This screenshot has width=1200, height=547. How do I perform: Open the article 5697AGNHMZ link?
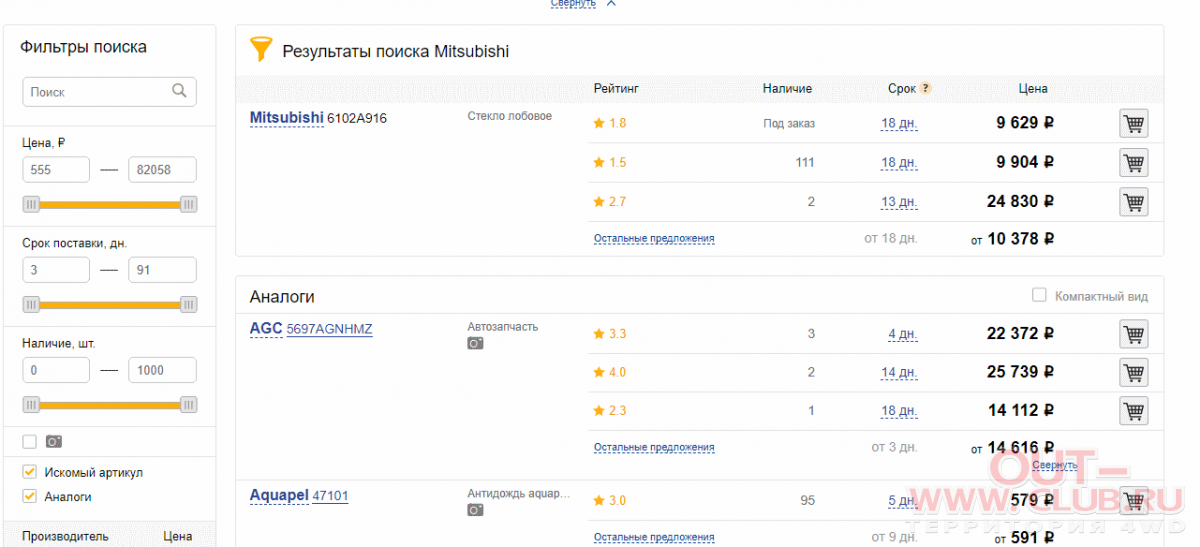(x=329, y=329)
